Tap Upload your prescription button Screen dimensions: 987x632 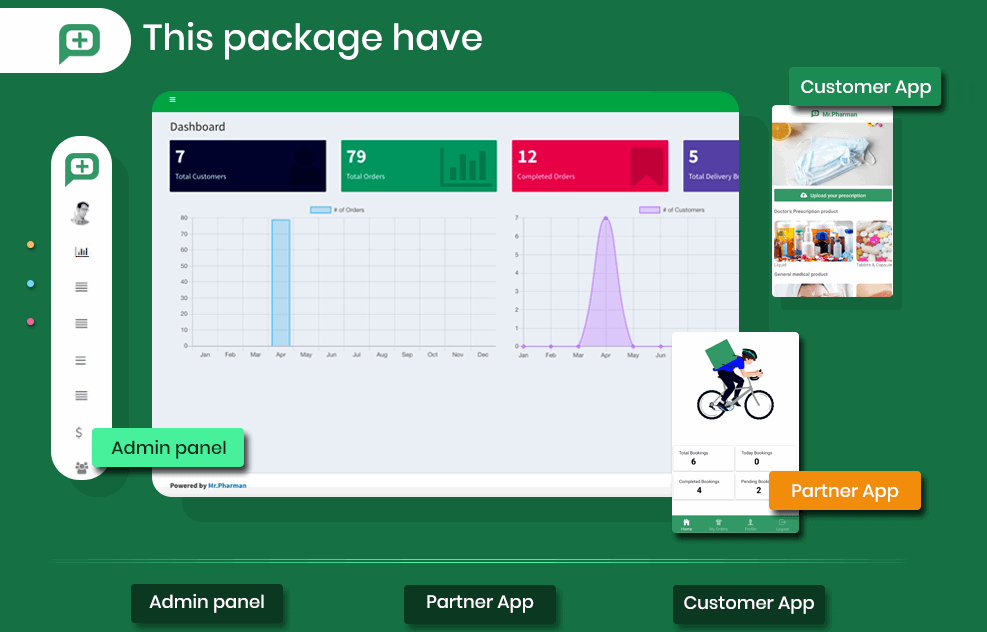tap(833, 195)
